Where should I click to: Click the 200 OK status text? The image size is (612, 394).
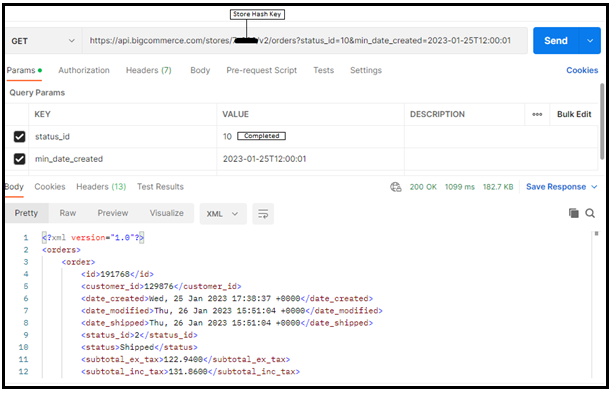click(423, 187)
